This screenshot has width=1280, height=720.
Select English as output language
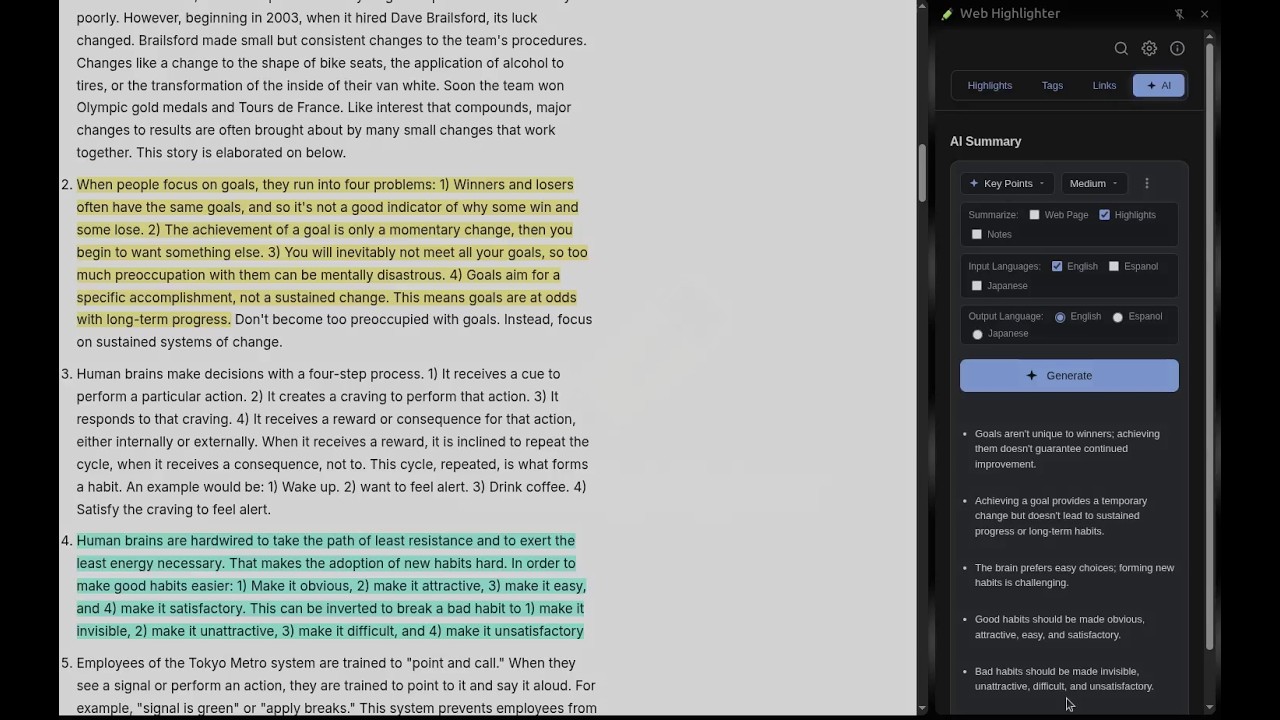[1060, 317]
